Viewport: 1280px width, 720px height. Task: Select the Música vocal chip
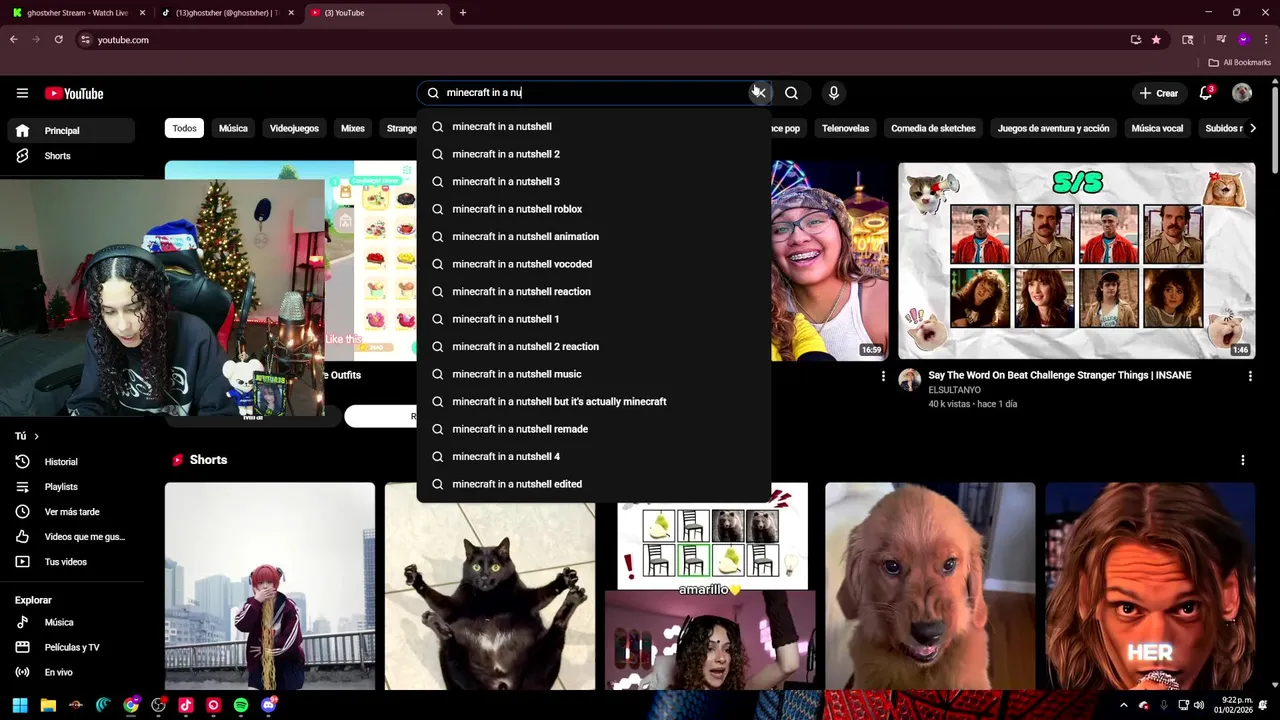pos(1157,128)
